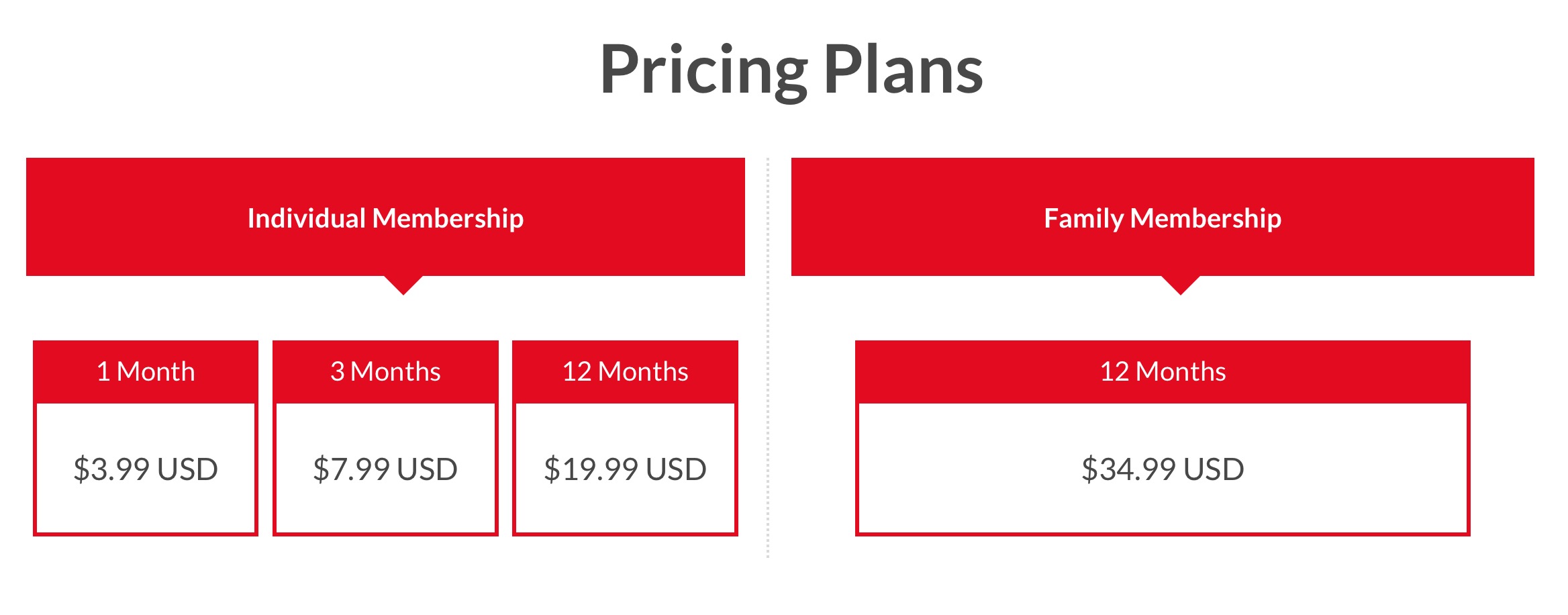This screenshot has height=615, width=1568.
Task: Click the word Family in the banner
Action: 1083,219
